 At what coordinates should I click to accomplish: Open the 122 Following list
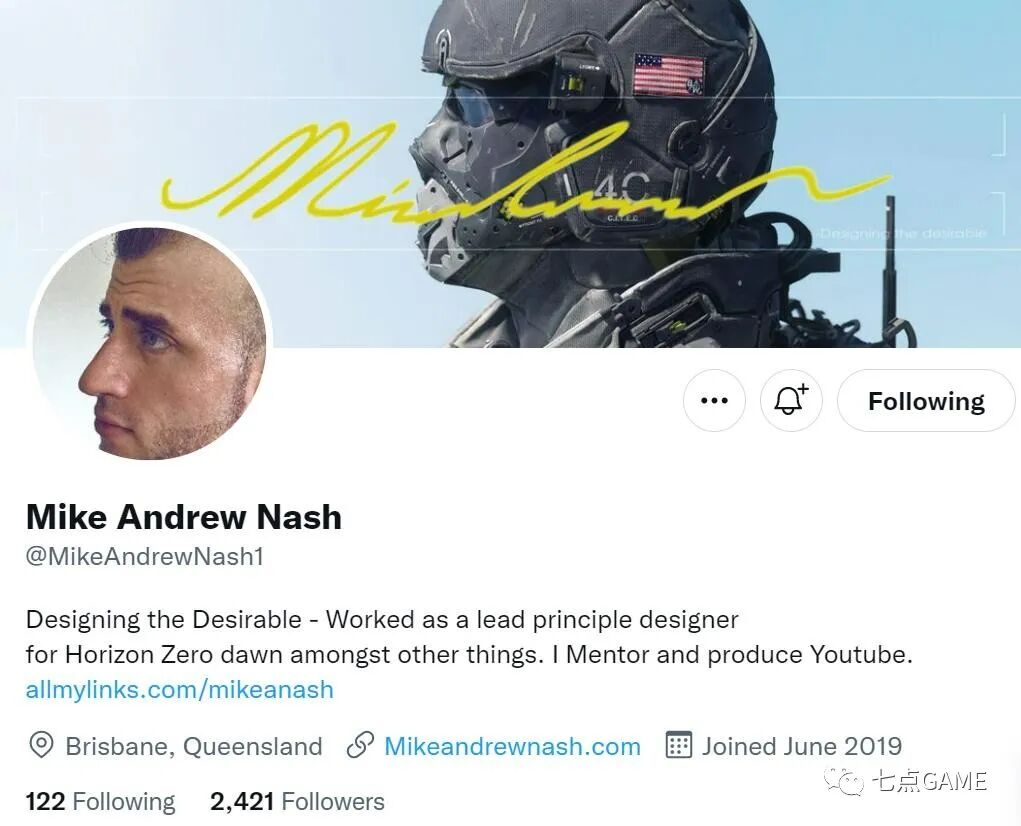pyautogui.click(x=100, y=801)
